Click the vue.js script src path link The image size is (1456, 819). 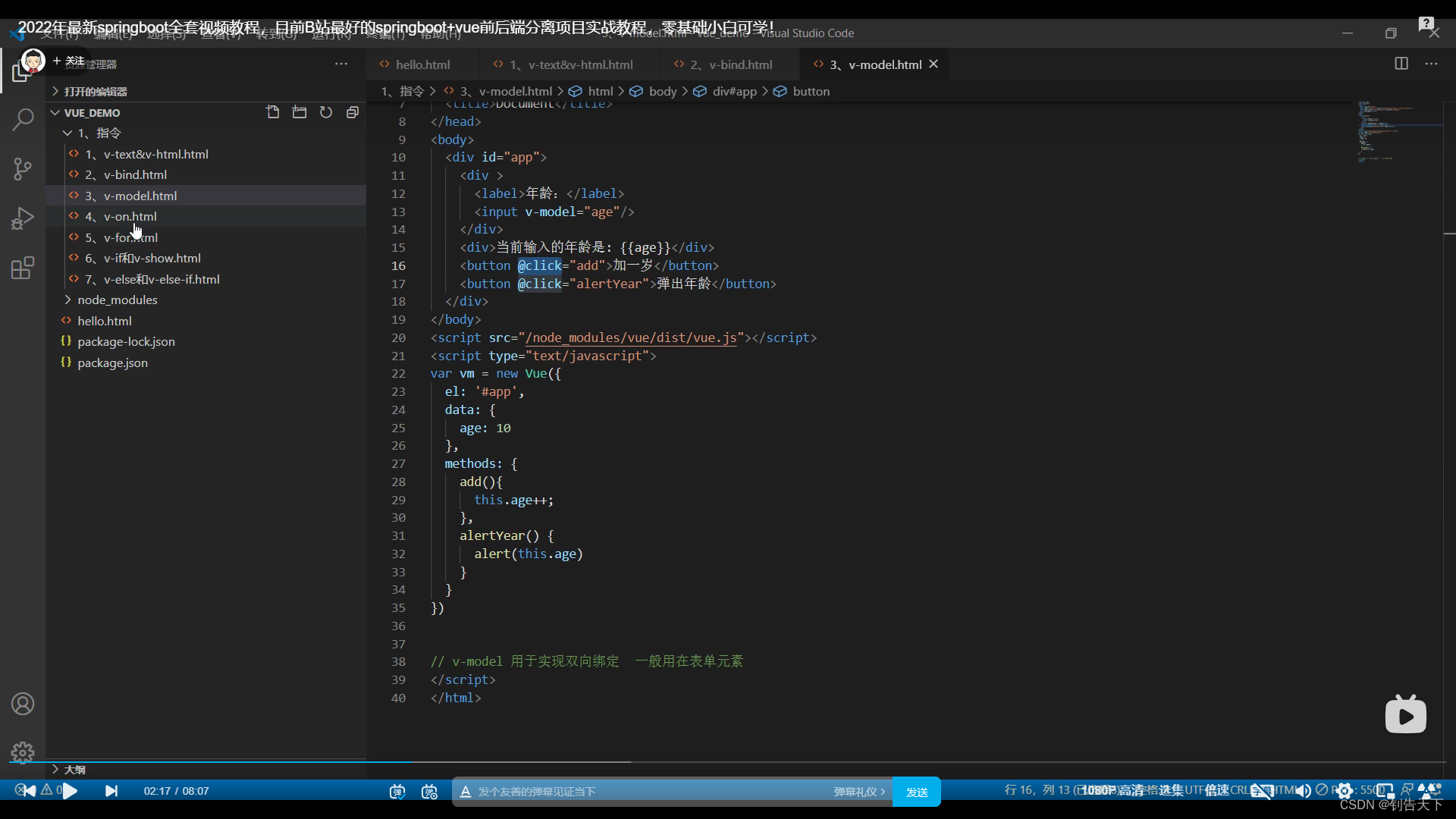[631, 337]
